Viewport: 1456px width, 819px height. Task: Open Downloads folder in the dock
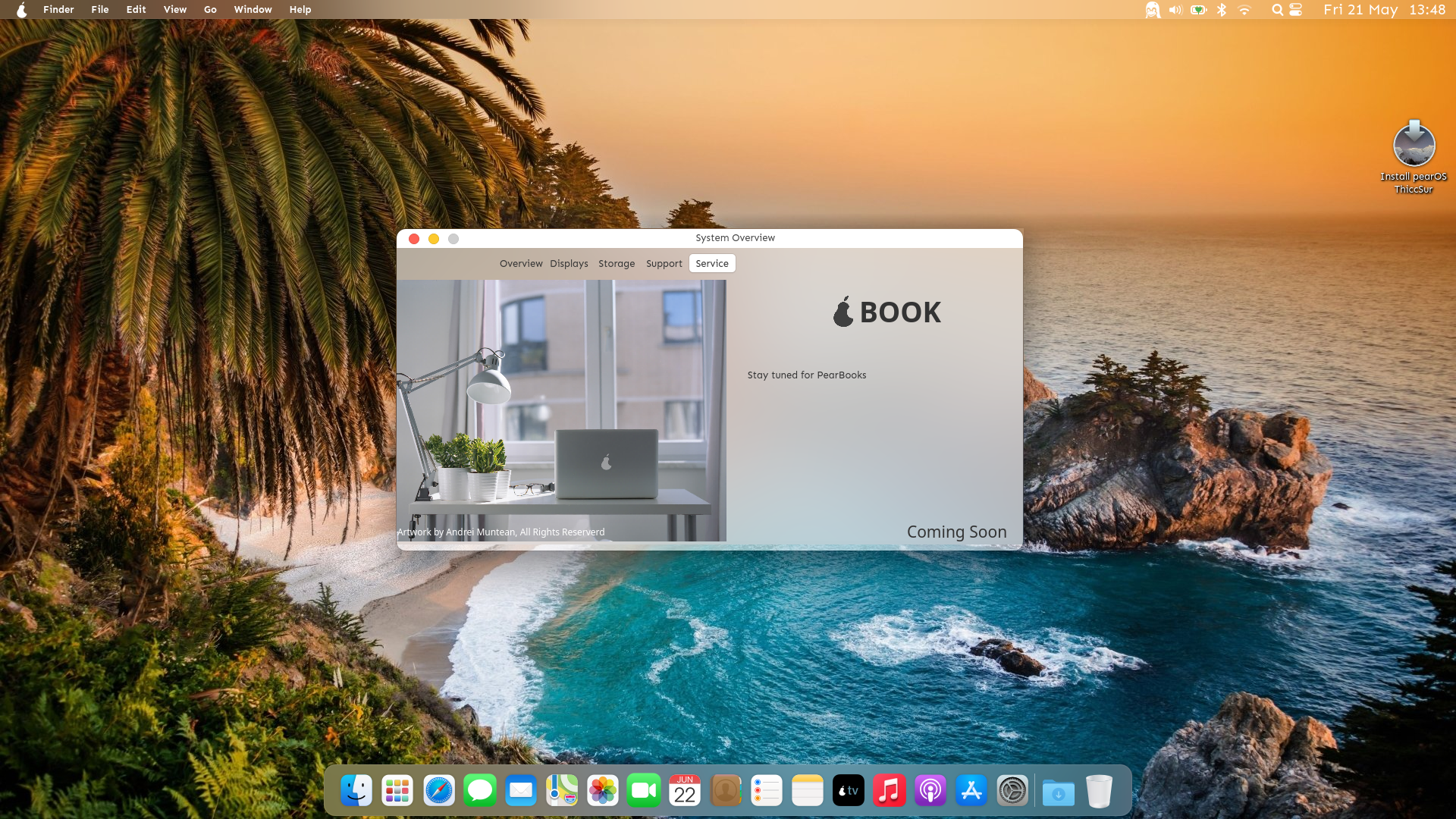[x=1059, y=792]
